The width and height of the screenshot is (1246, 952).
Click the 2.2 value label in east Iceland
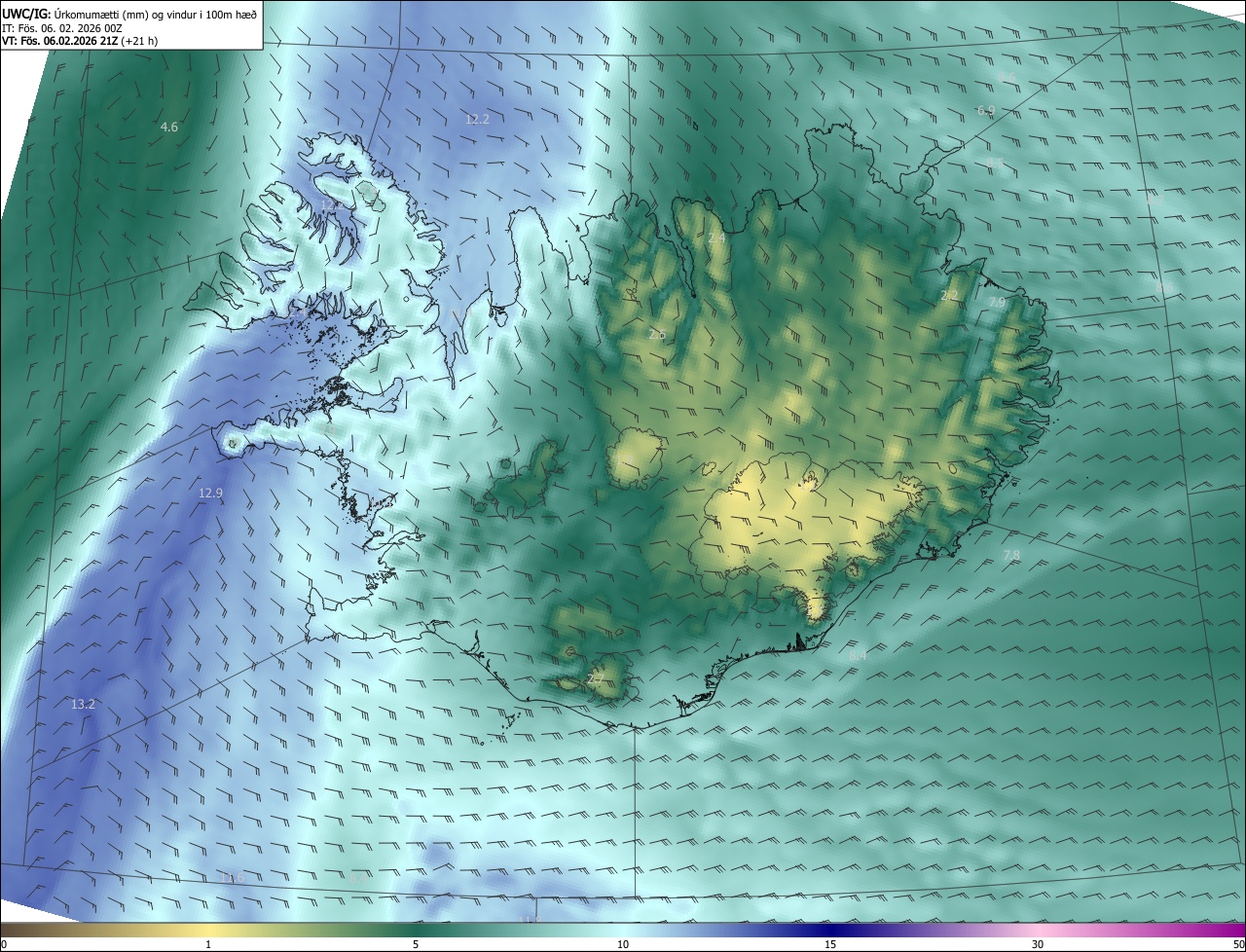click(x=949, y=295)
